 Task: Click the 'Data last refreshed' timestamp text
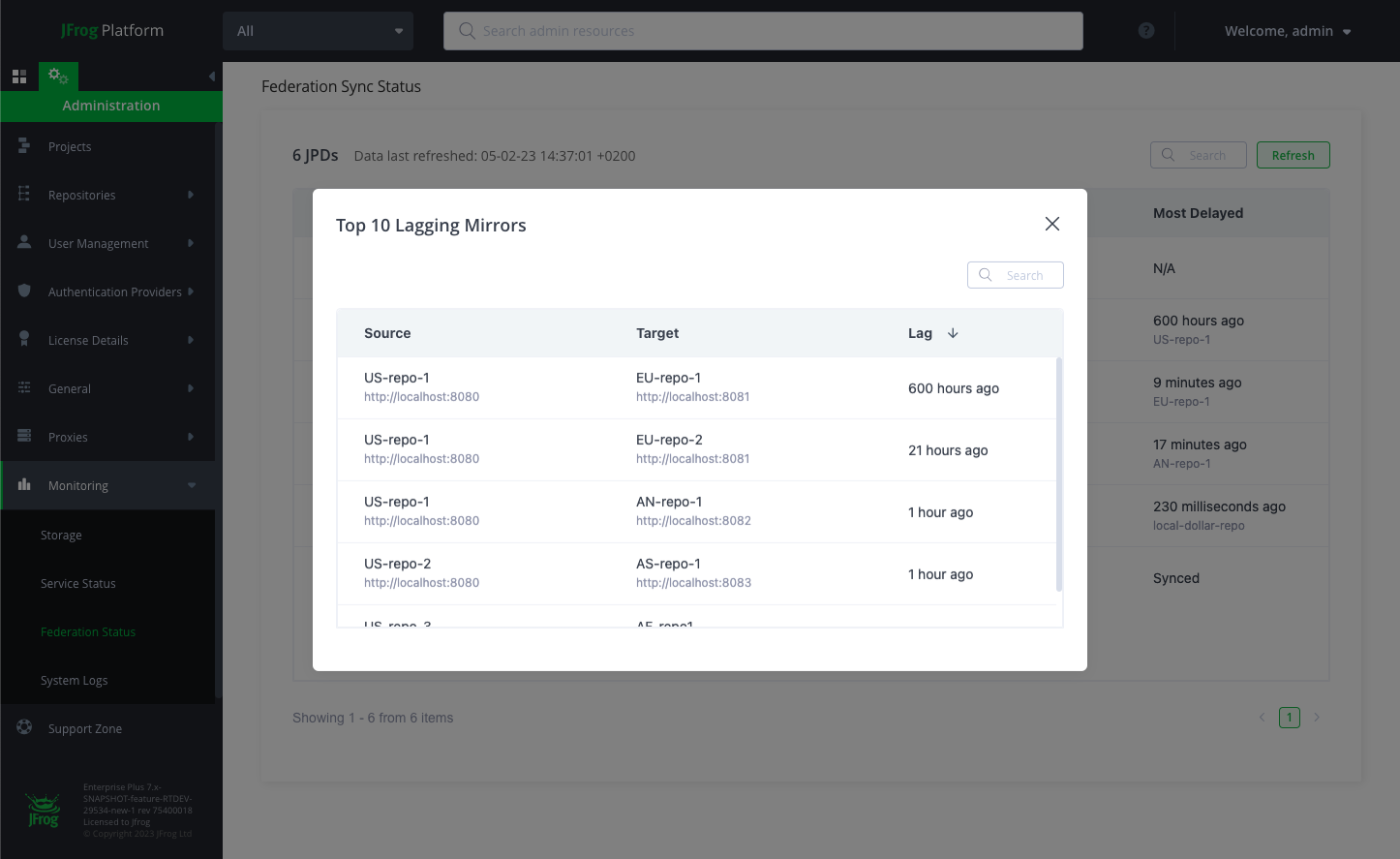pos(495,156)
